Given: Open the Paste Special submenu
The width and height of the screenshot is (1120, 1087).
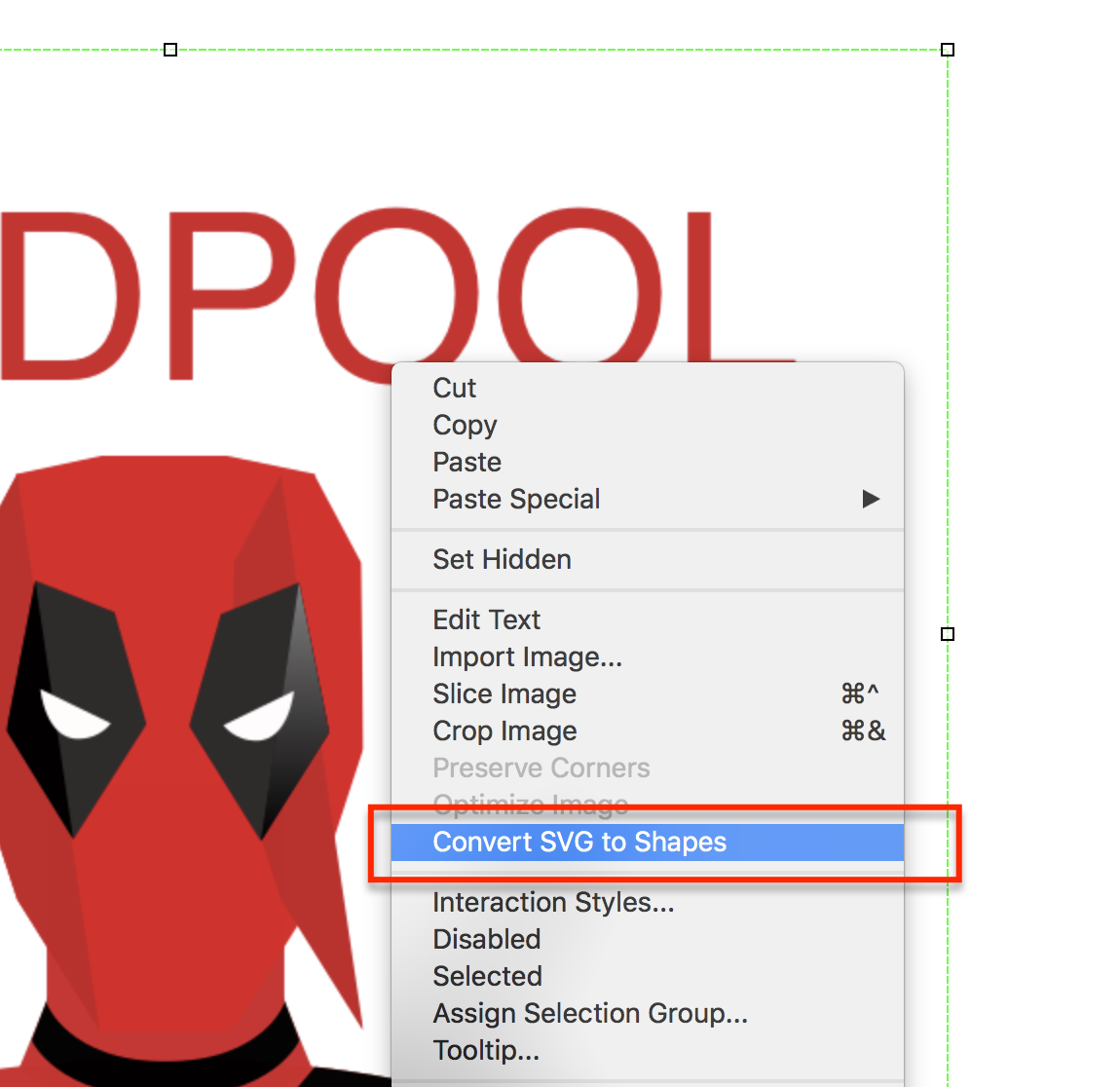Looking at the screenshot, I should (647, 500).
